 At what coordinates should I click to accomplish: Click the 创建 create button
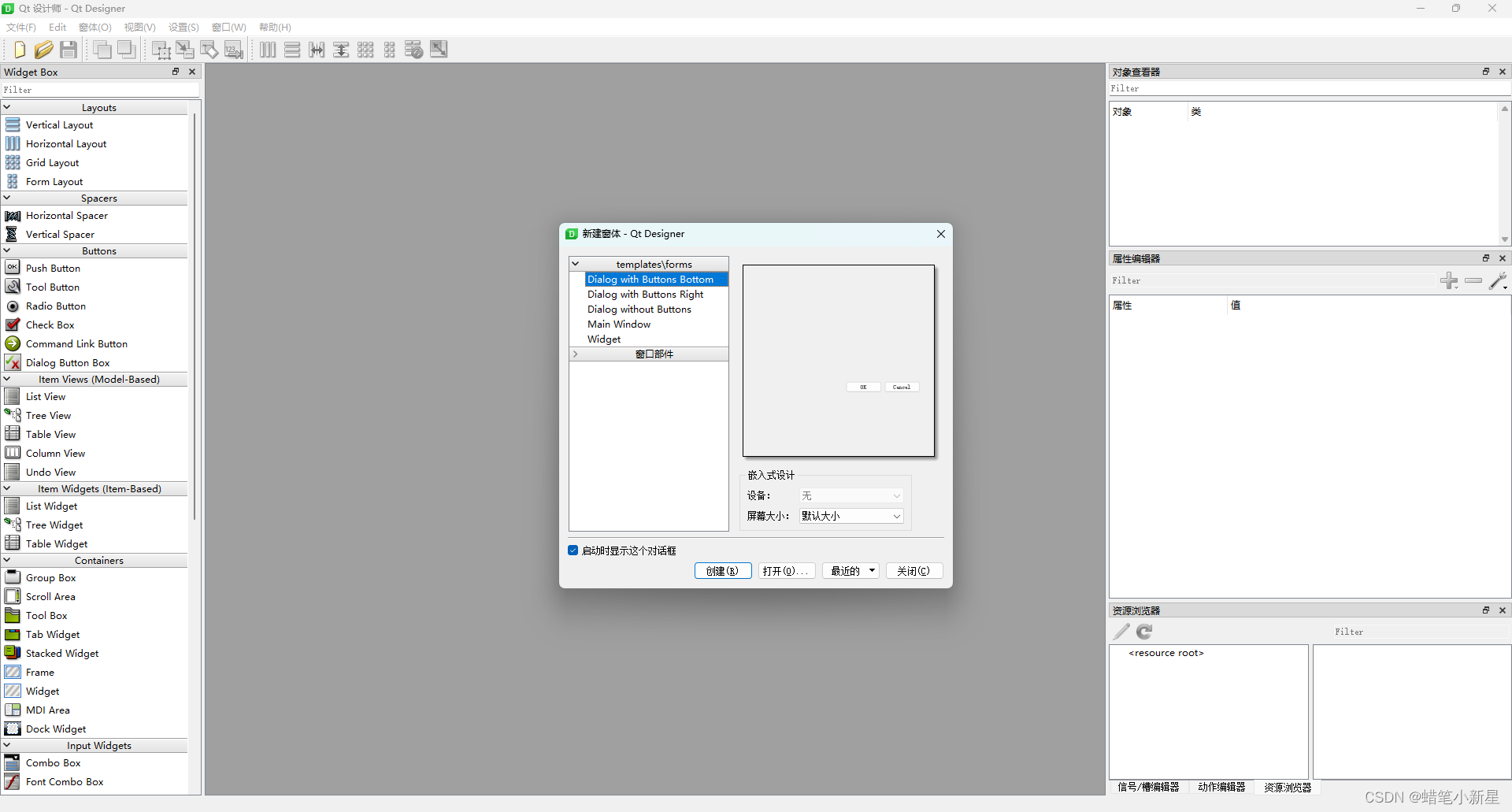[722, 570]
